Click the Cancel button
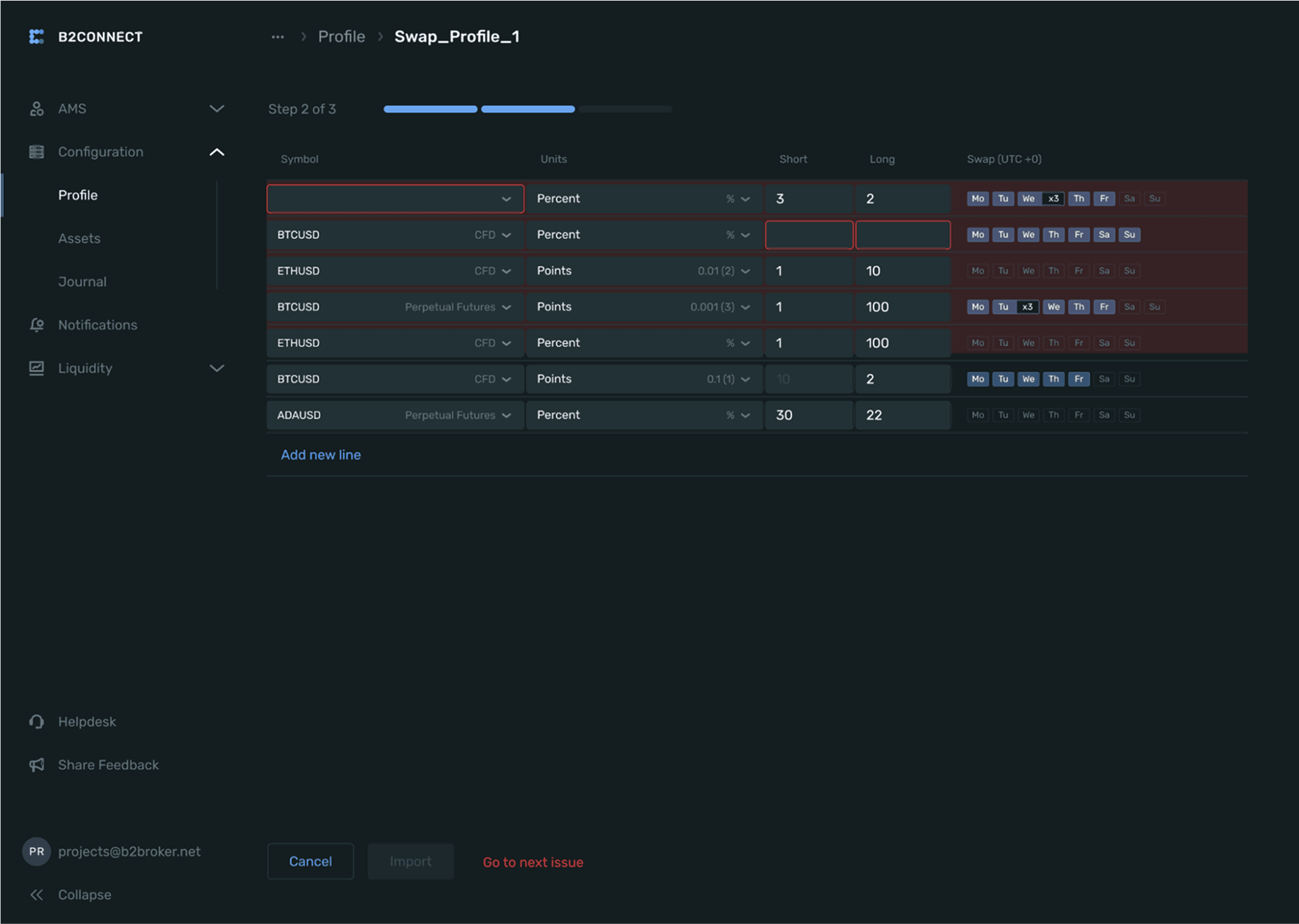Screen dimensions: 1299x924 (x=311, y=861)
